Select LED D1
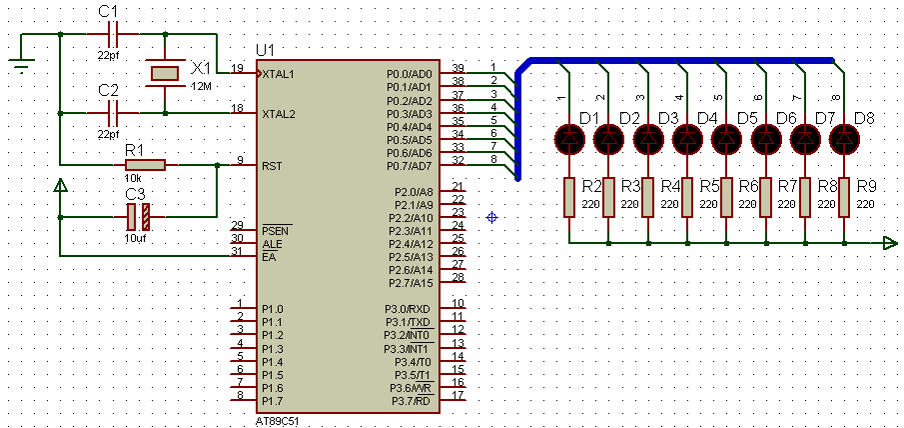 point(569,138)
